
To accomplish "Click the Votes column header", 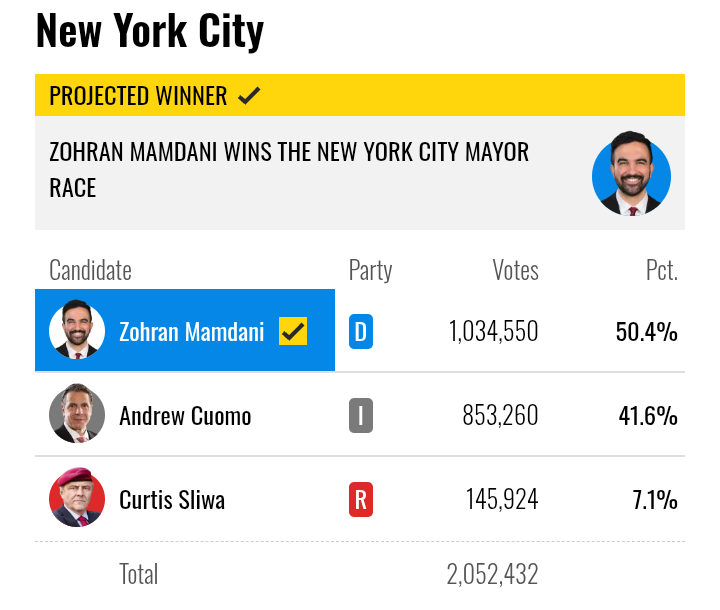I will (515, 270).
